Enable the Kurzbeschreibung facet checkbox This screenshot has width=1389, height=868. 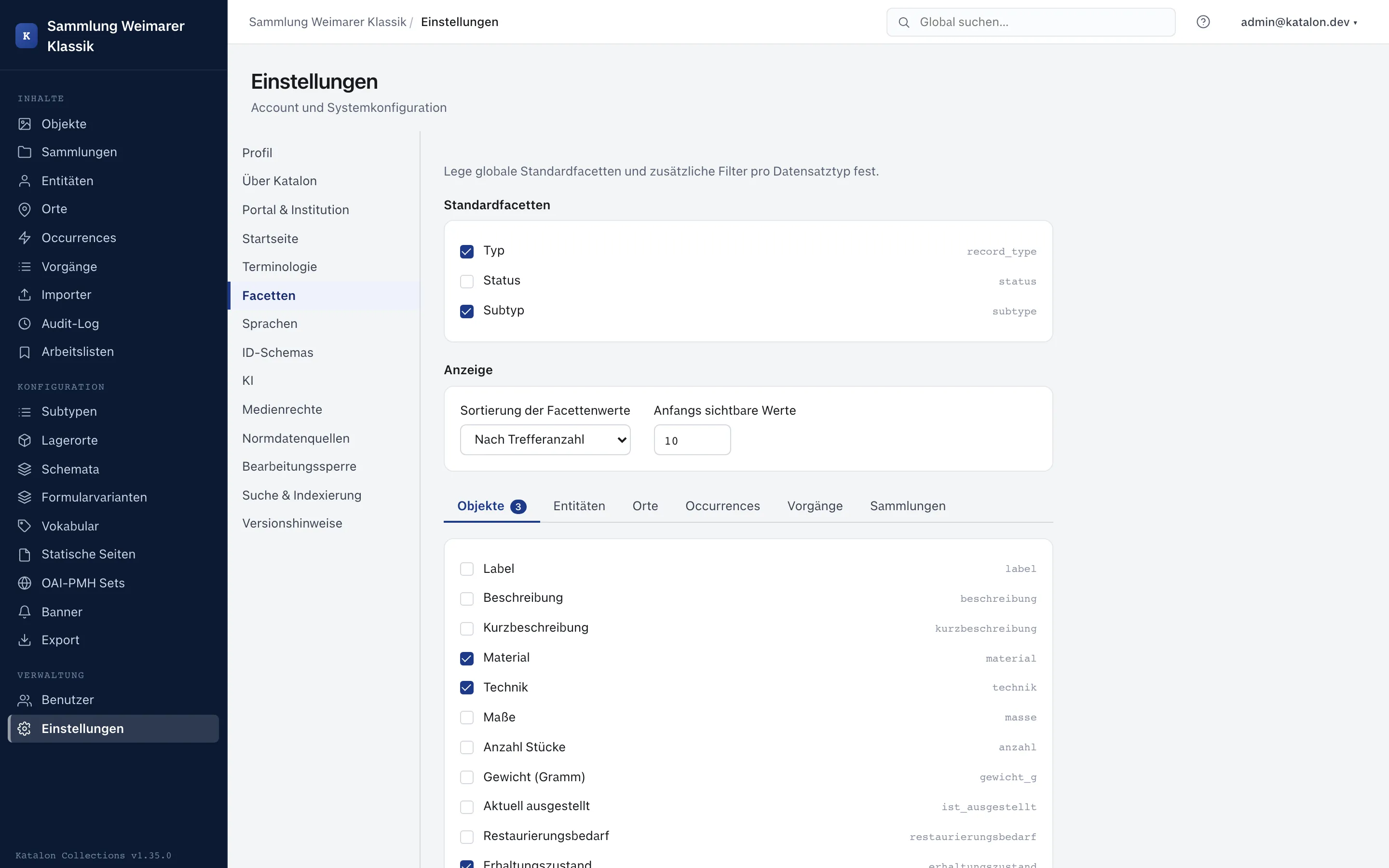[467, 629]
